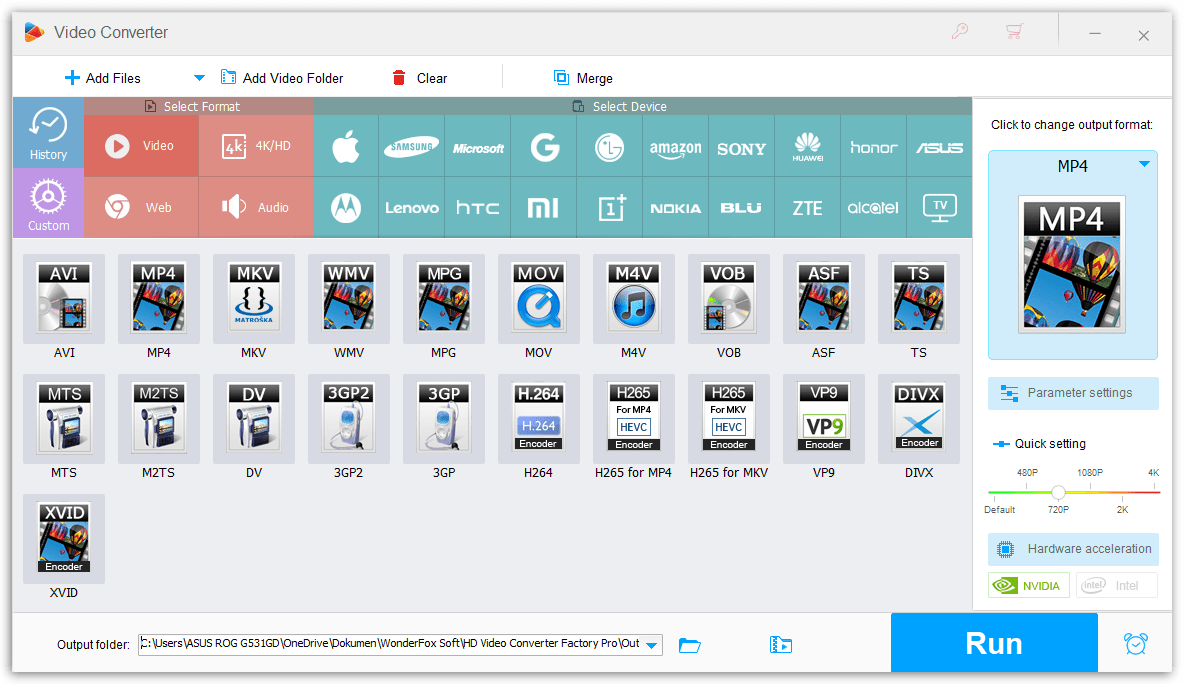The width and height of the screenshot is (1184, 684).
Task: Click the Add Files button
Action: (x=103, y=78)
